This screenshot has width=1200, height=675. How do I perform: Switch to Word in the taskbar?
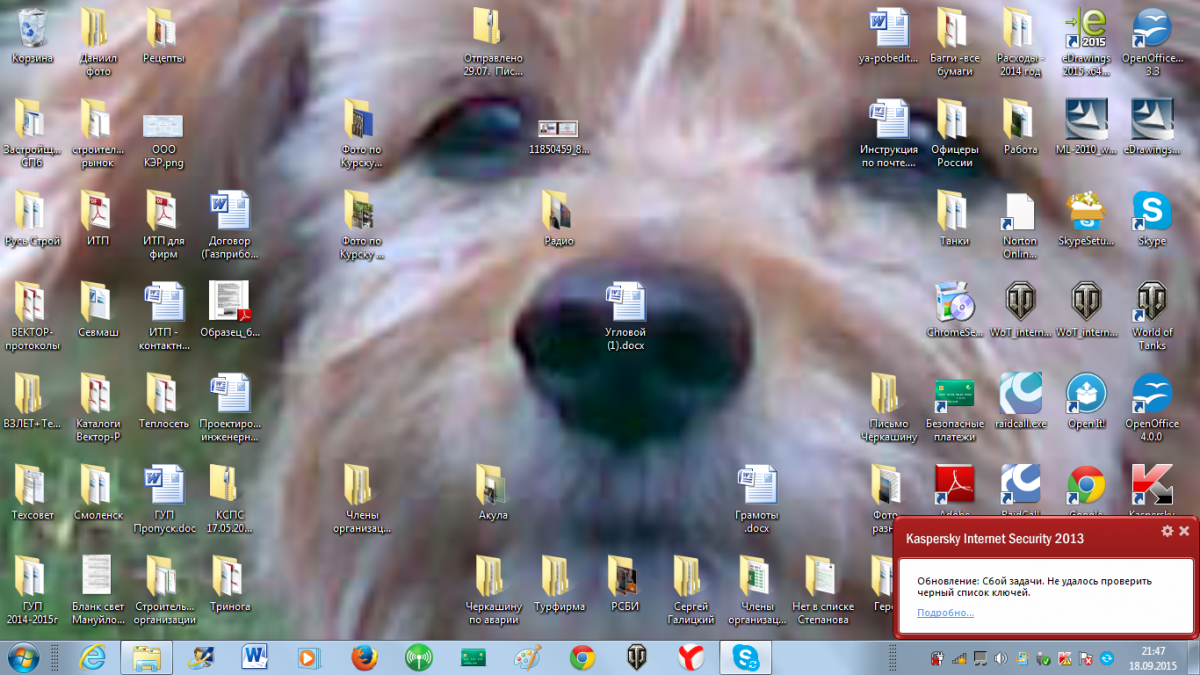(256, 657)
